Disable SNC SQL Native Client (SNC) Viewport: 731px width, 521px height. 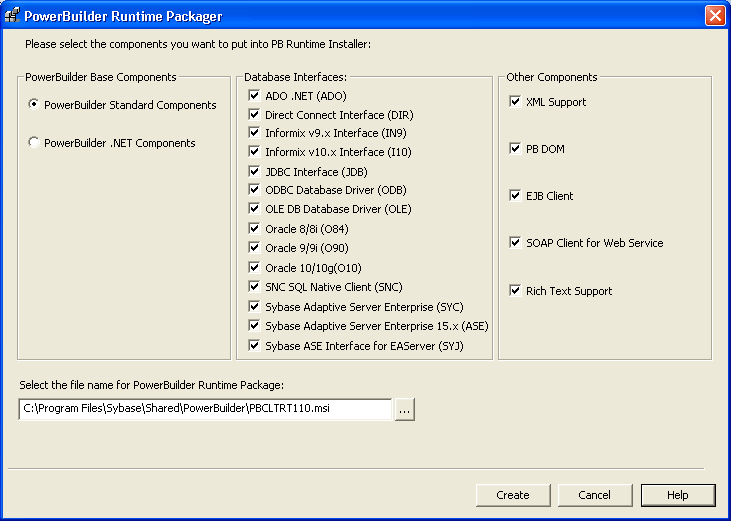point(254,287)
